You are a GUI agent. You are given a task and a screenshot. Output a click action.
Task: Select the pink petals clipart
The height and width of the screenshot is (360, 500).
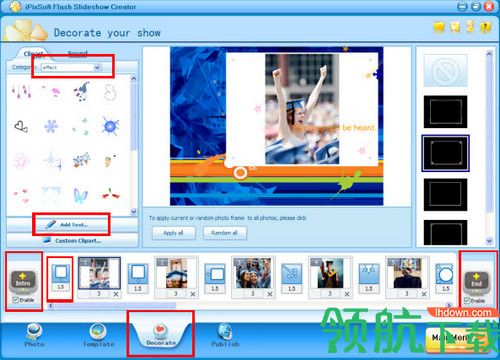(x=52, y=90)
